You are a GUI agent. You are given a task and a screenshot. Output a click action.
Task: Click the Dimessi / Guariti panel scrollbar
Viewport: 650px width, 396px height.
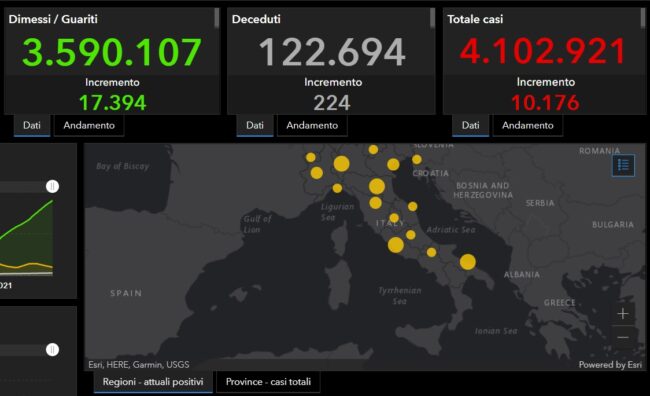tap(217, 18)
